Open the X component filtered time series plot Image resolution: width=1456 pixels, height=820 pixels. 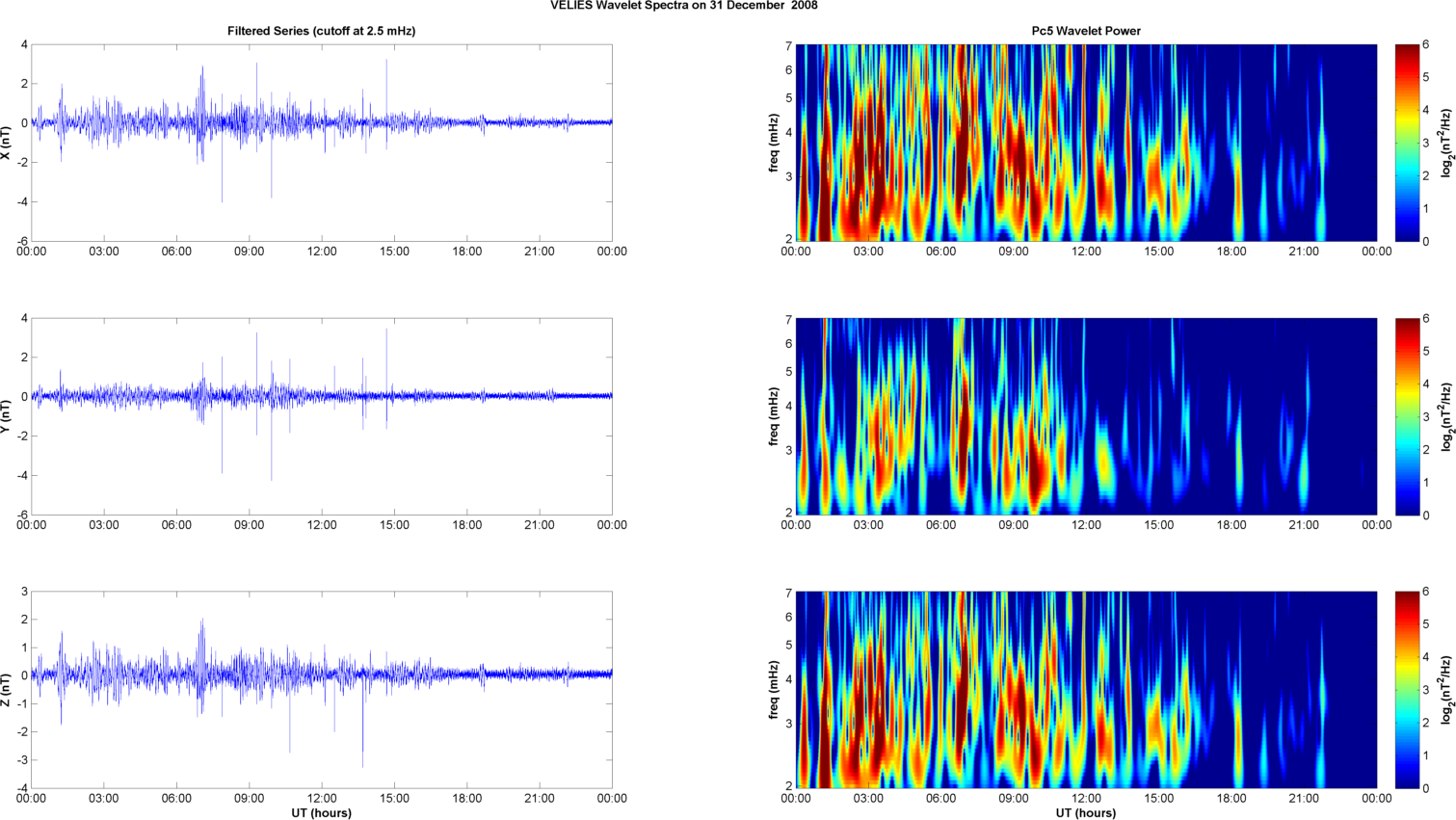(322, 143)
